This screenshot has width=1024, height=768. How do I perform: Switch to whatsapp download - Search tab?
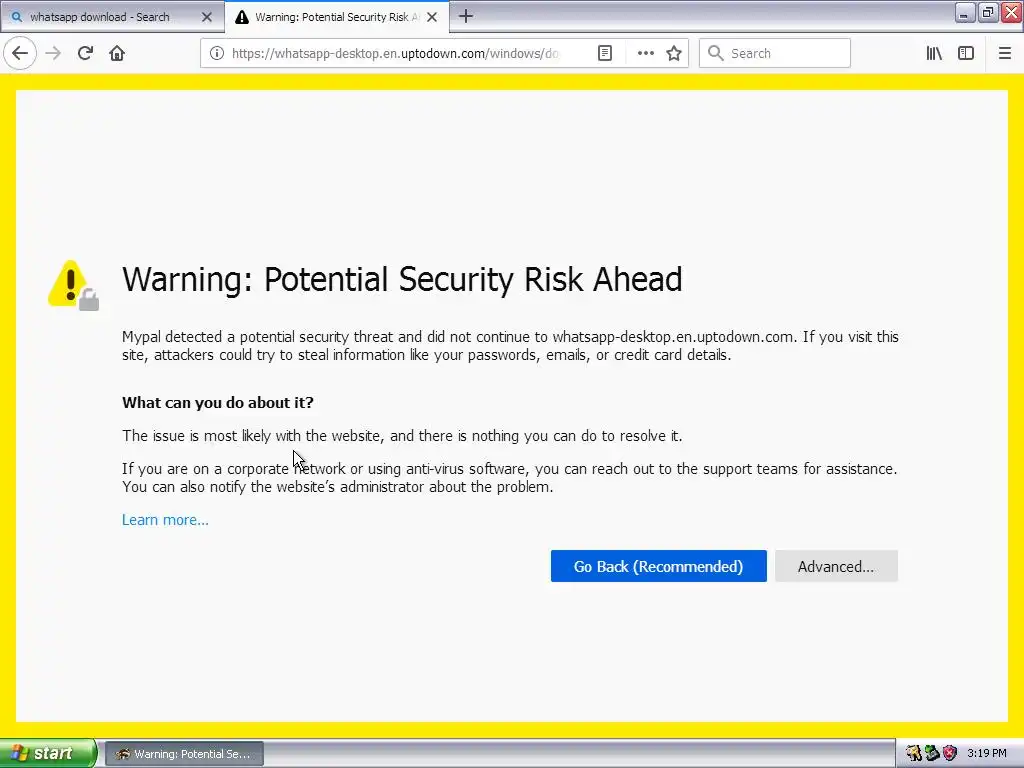(112, 17)
